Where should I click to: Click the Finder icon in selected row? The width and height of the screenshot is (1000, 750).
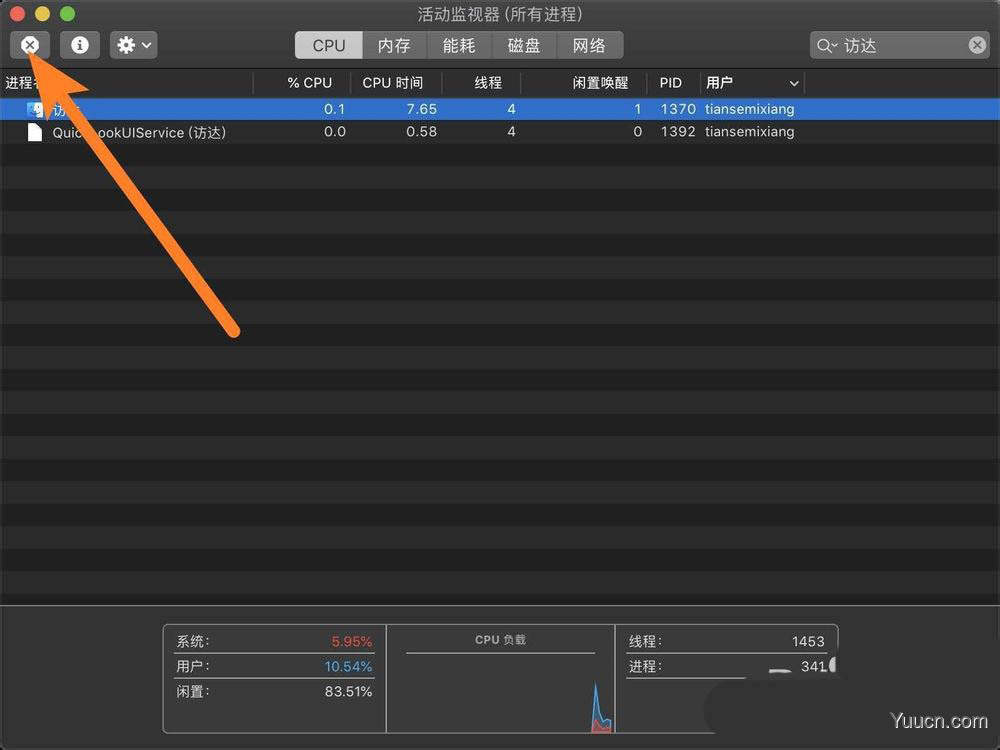click(x=35, y=110)
